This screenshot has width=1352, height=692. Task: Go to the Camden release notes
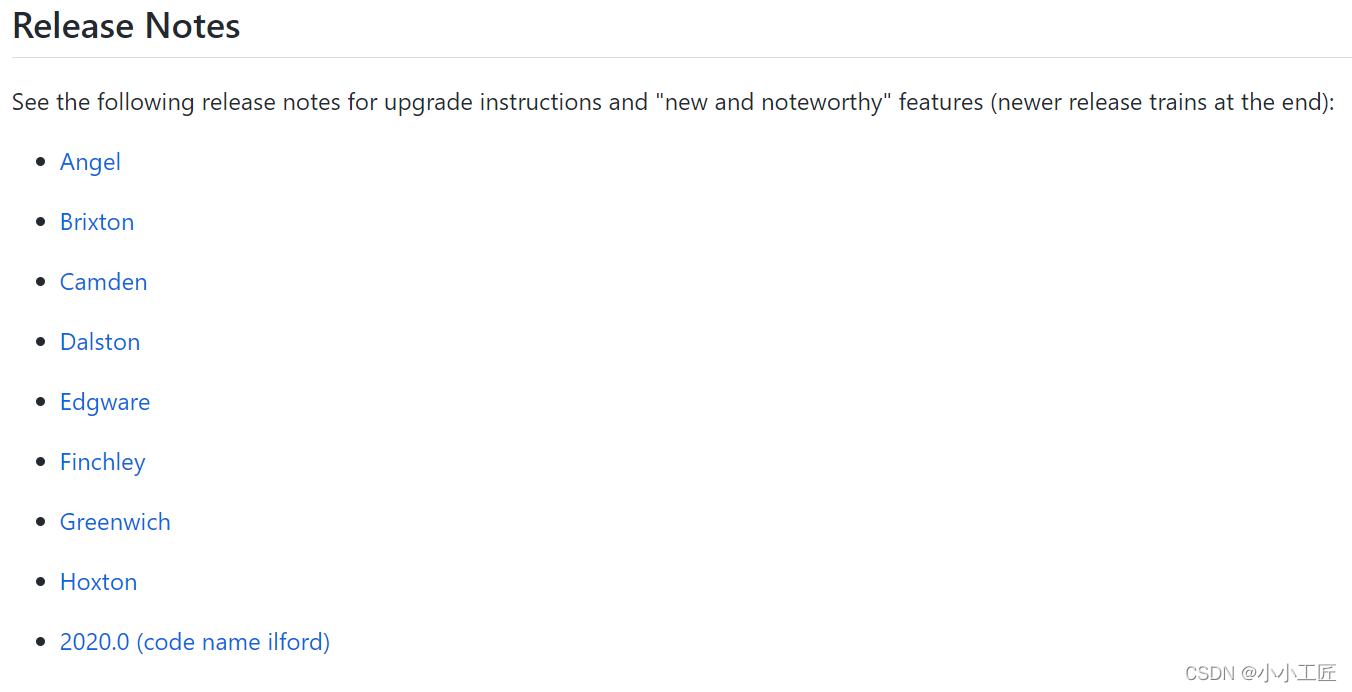pyautogui.click(x=103, y=282)
